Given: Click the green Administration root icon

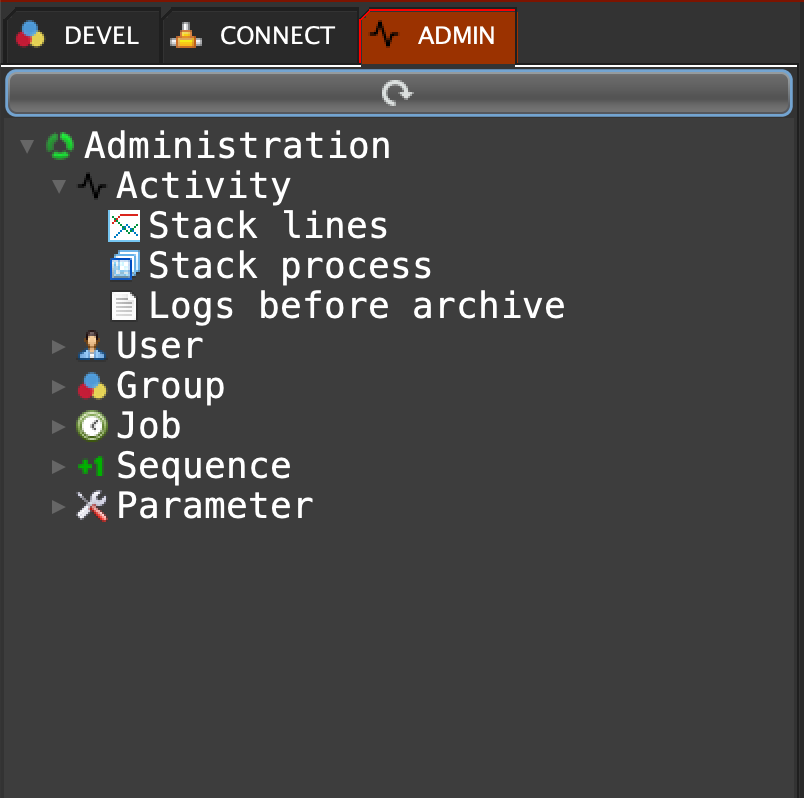Looking at the screenshot, I should 60,146.
